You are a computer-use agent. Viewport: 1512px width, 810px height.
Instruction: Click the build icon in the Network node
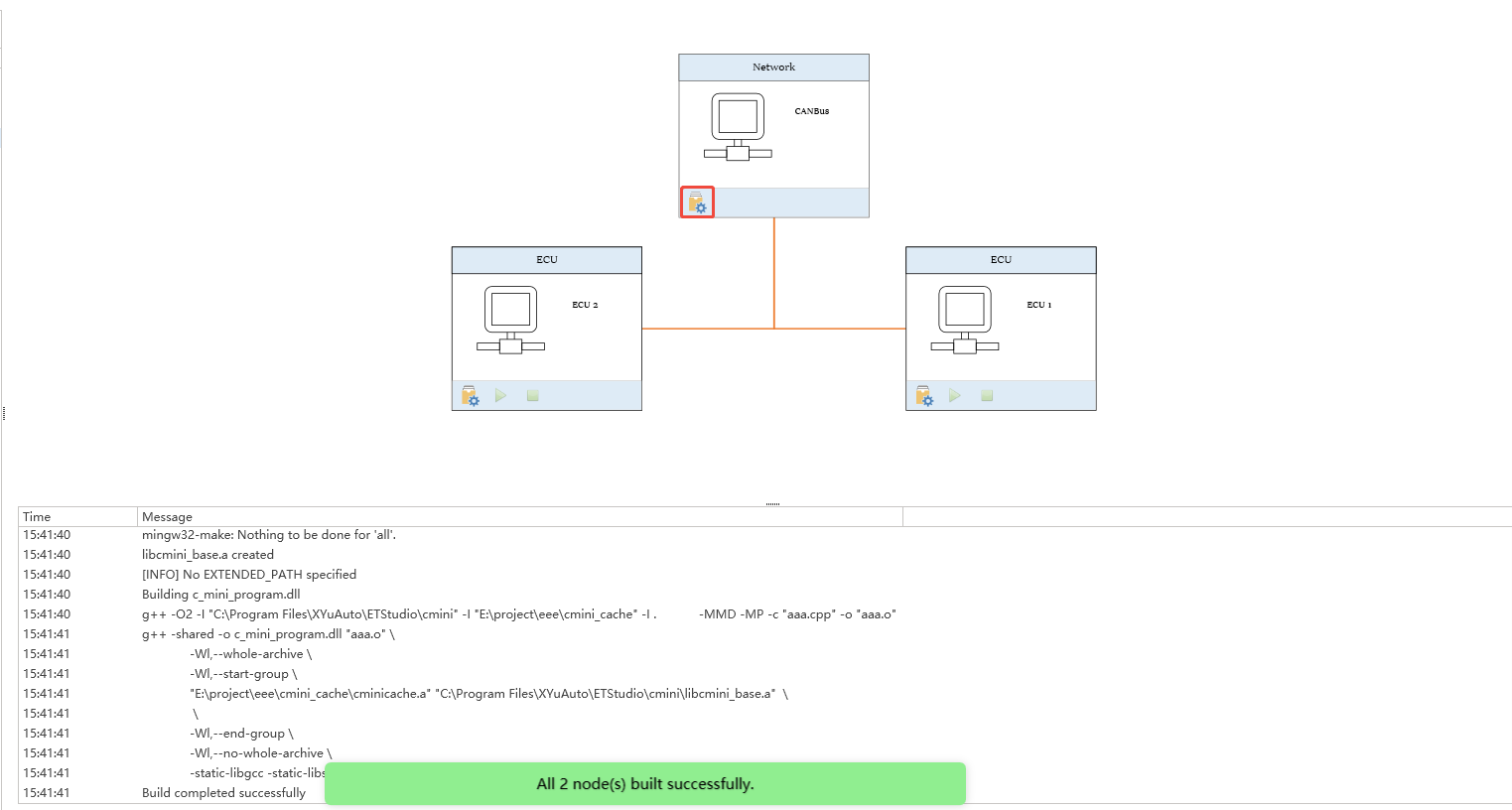(697, 202)
